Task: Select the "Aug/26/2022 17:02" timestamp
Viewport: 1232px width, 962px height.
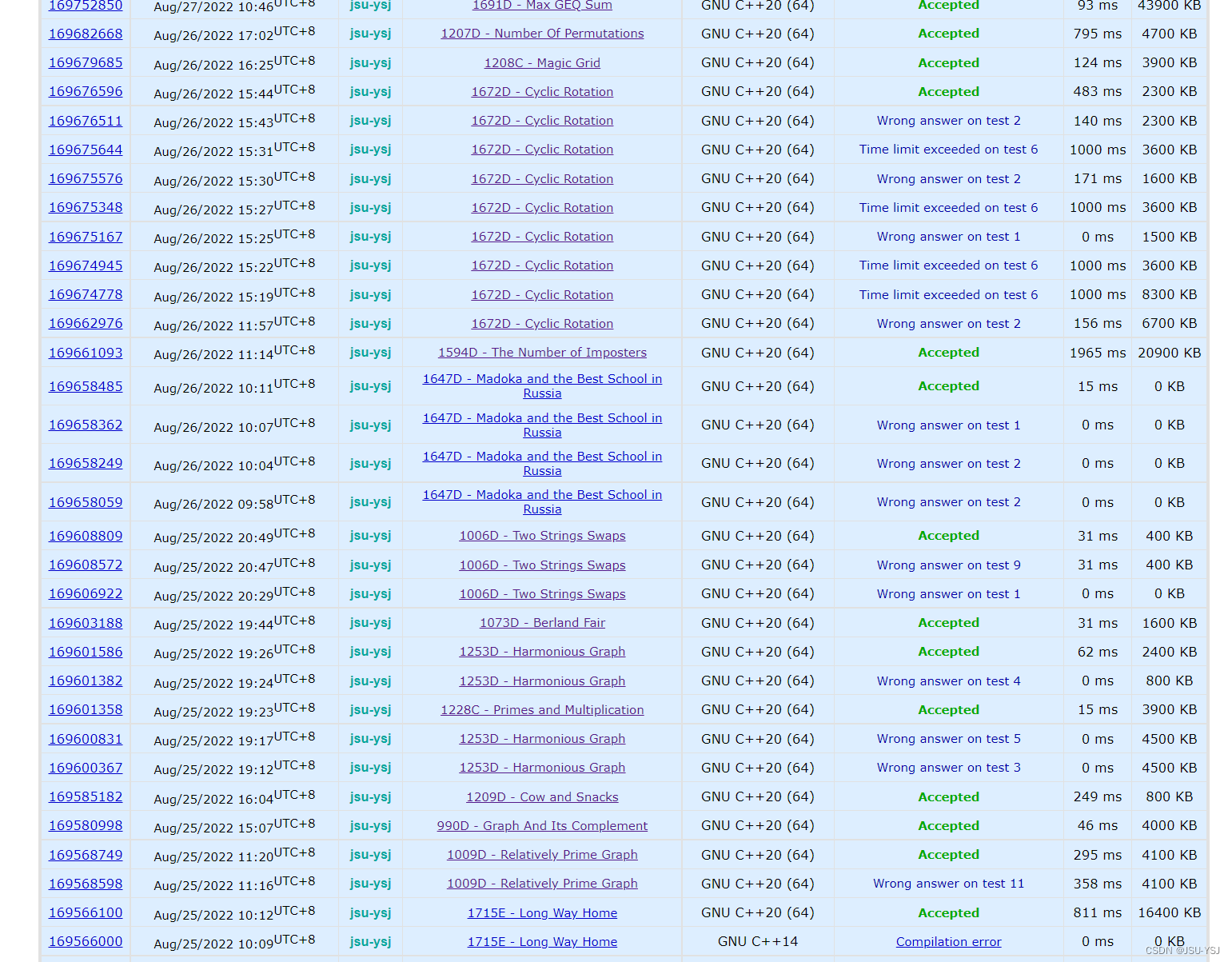Action: [x=234, y=34]
